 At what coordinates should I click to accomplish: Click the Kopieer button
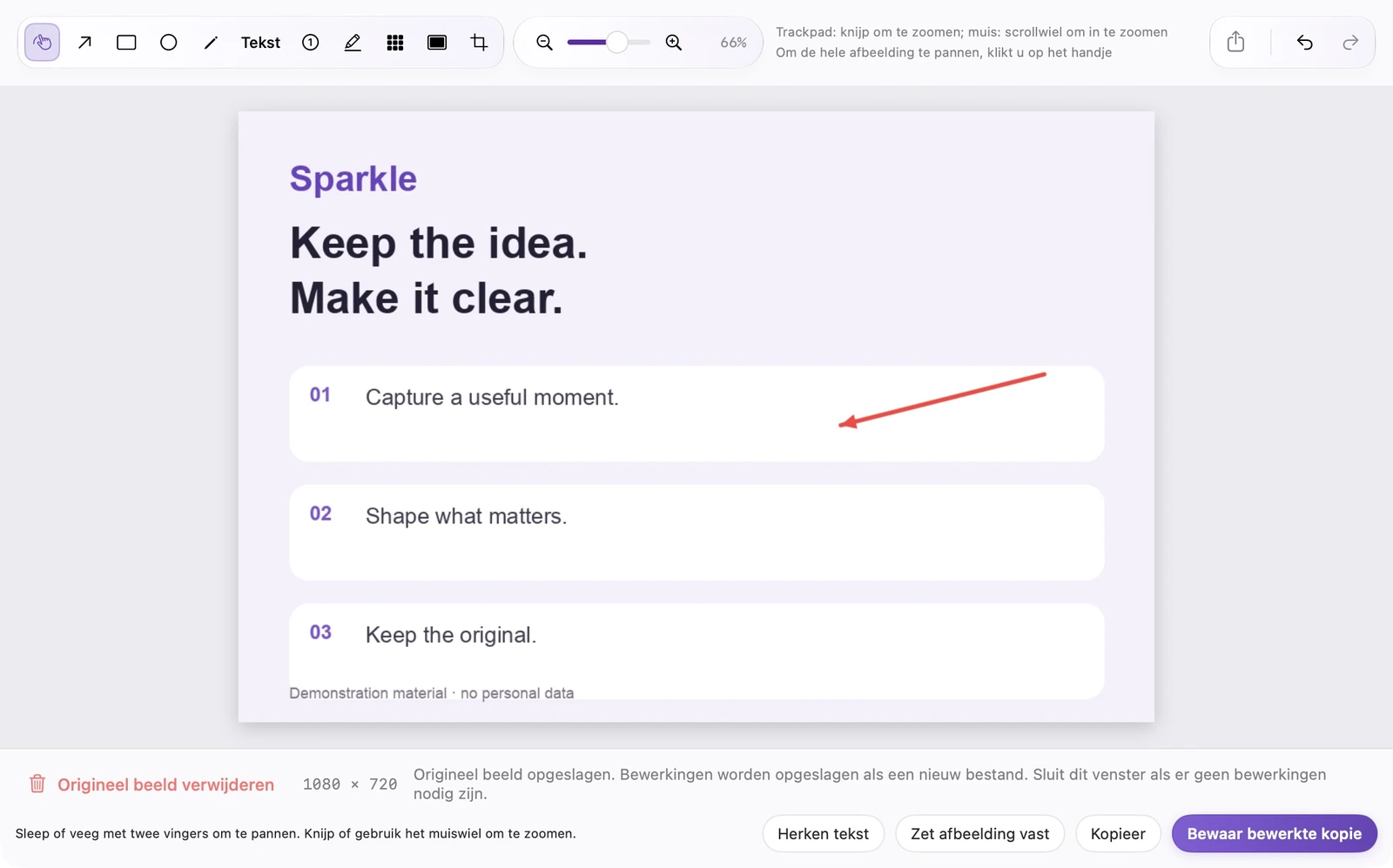tap(1118, 834)
